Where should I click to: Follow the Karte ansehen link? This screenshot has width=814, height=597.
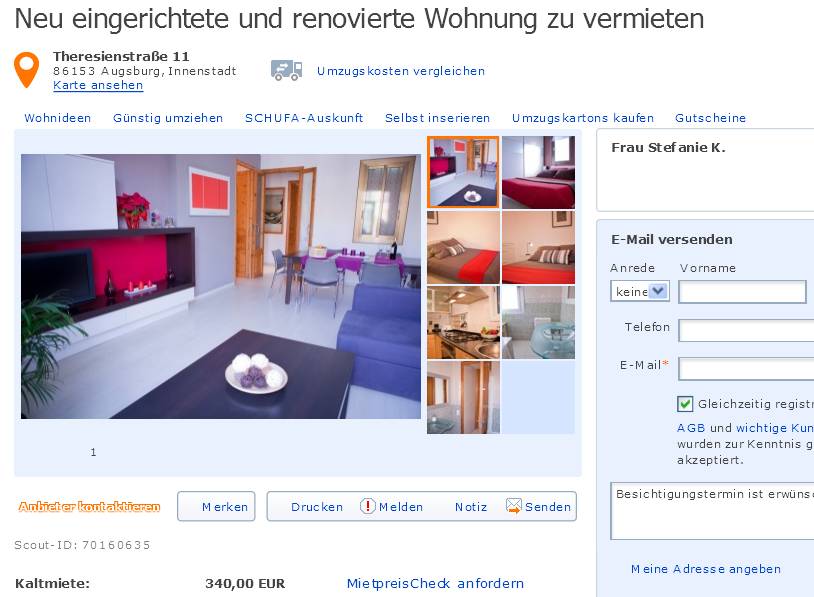click(x=98, y=85)
